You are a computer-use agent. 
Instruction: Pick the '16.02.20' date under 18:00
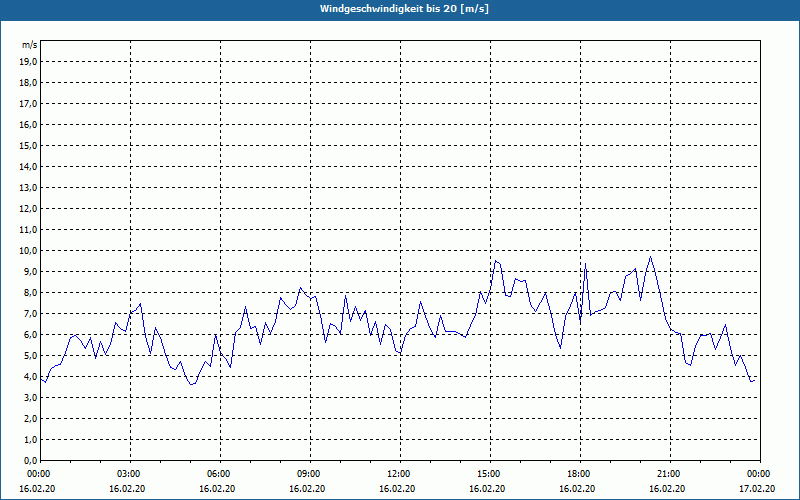[577, 488]
